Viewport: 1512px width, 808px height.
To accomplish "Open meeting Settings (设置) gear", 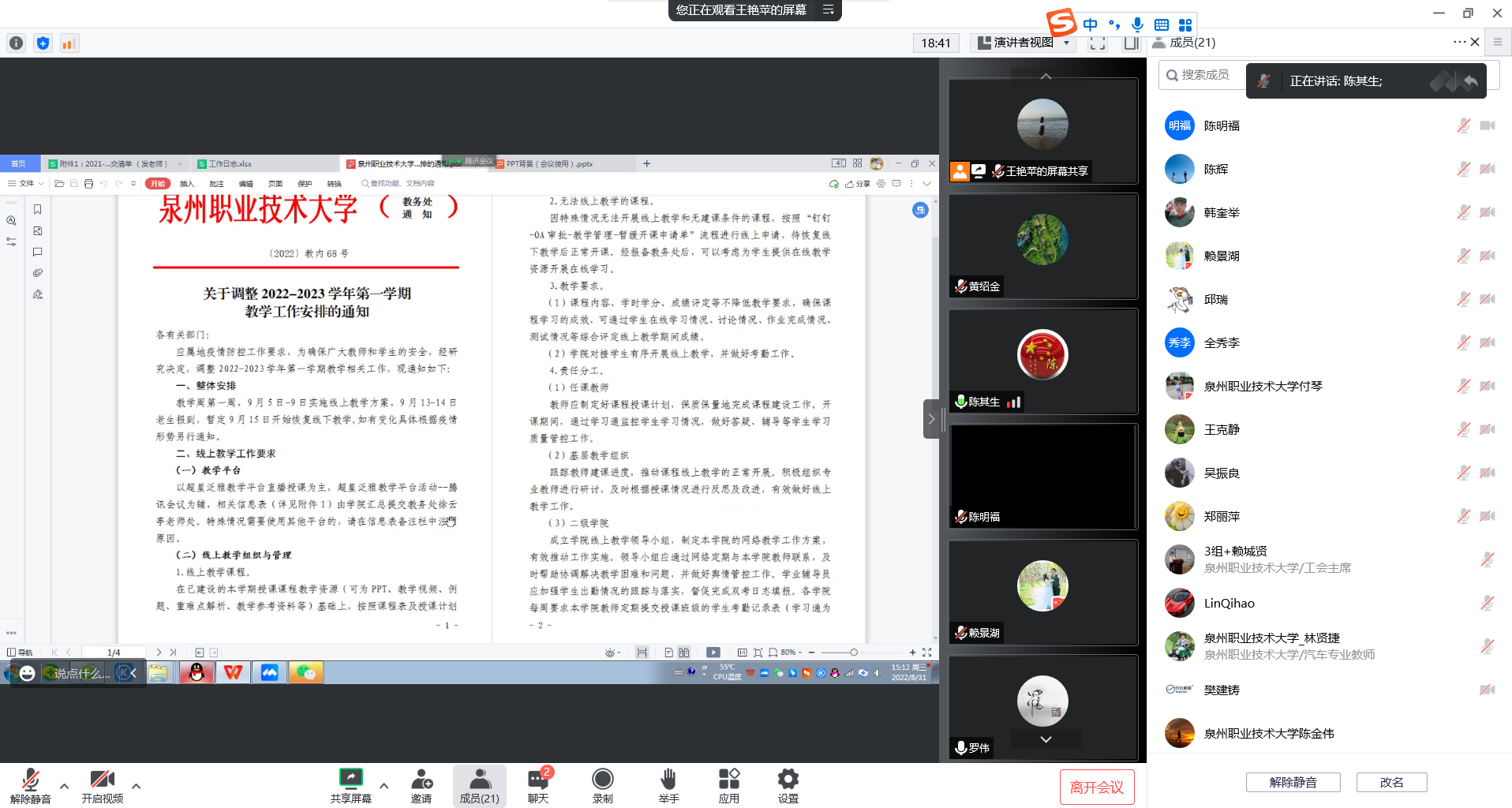I will tap(788, 786).
